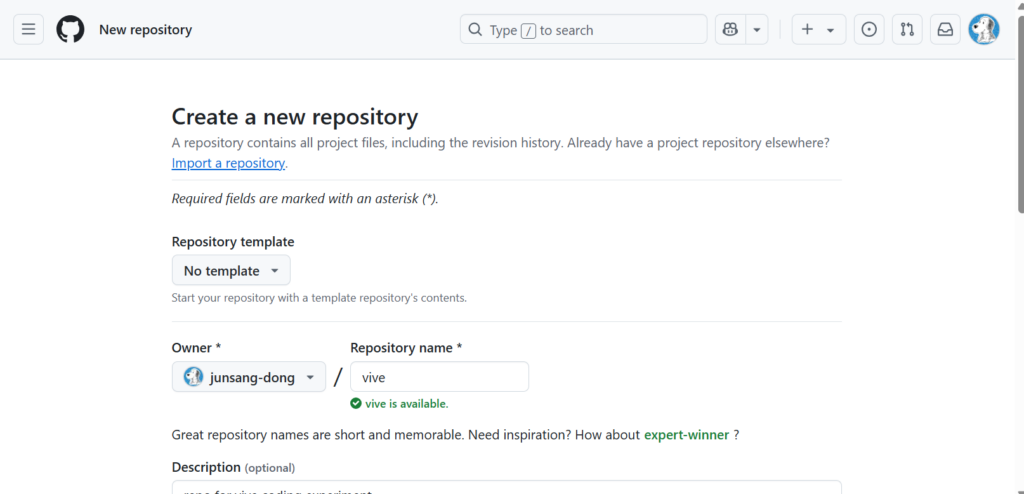This screenshot has width=1024, height=494.
Task: Click the search bar in header
Action: click(583, 30)
